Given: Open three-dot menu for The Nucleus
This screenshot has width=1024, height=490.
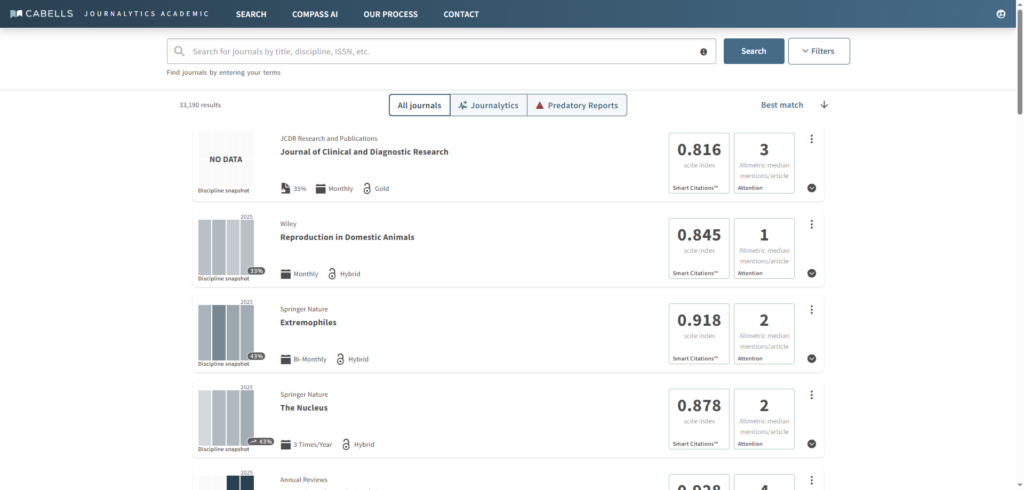Looking at the screenshot, I should 811,395.
